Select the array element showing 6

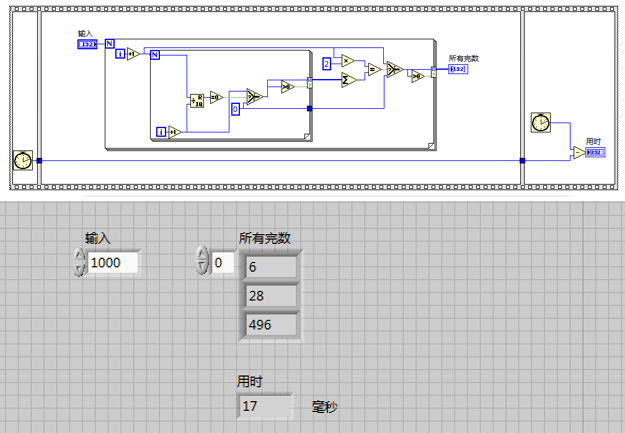pyautogui.click(x=271, y=267)
